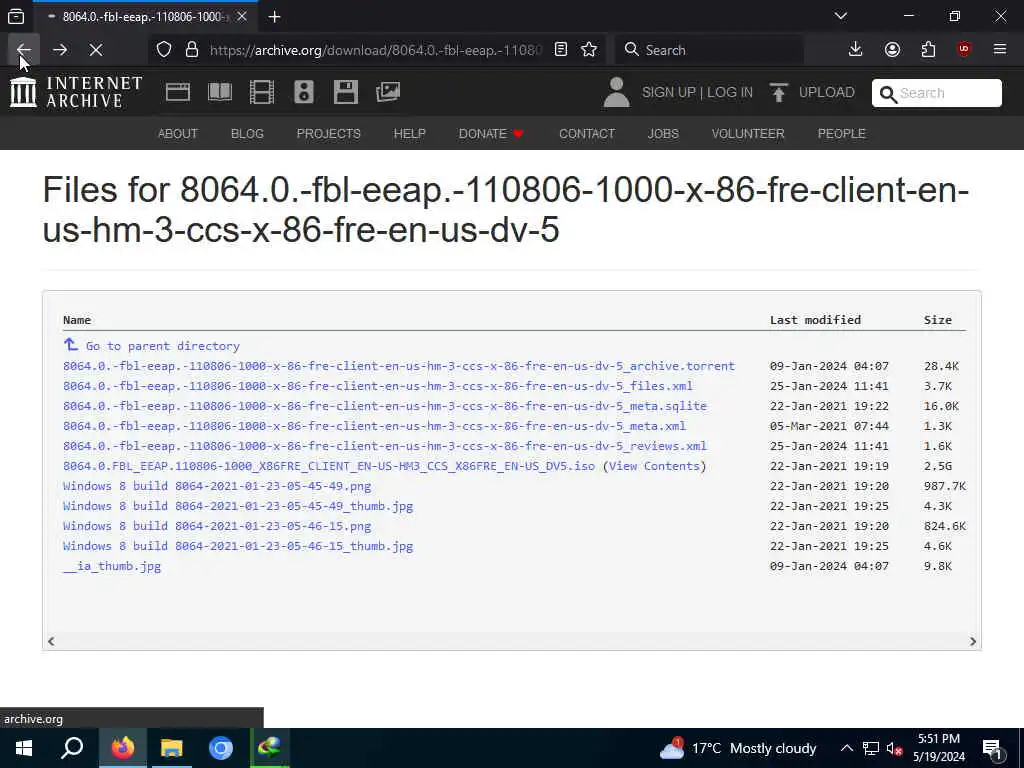Open the Texts book icon
Viewport: 1024px width, 768px height.
pyautogui.click(x=219, y=92)
